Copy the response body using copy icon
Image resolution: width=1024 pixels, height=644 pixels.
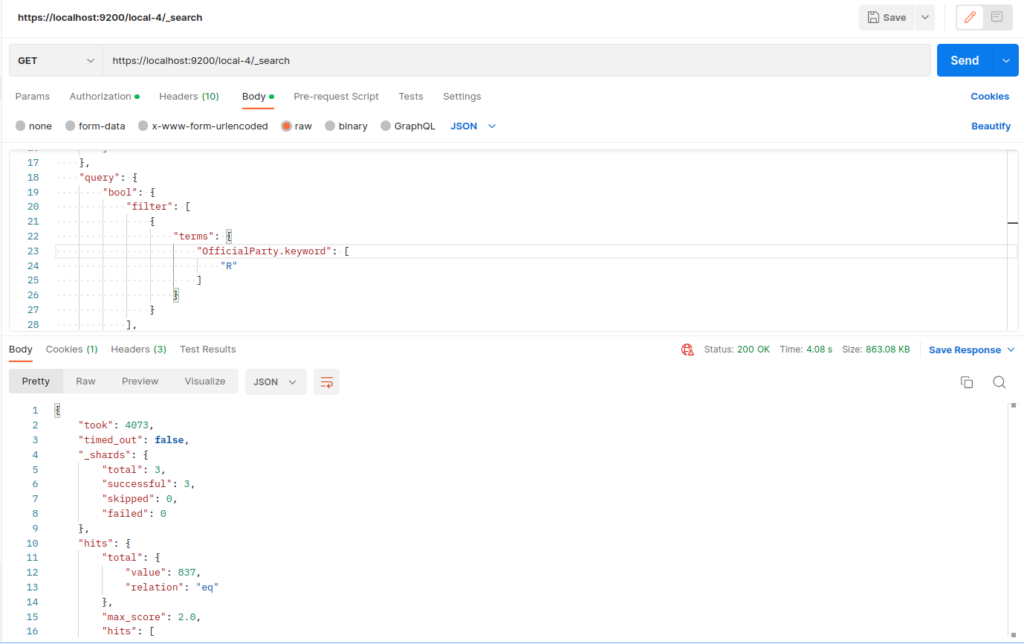[966, 382]
